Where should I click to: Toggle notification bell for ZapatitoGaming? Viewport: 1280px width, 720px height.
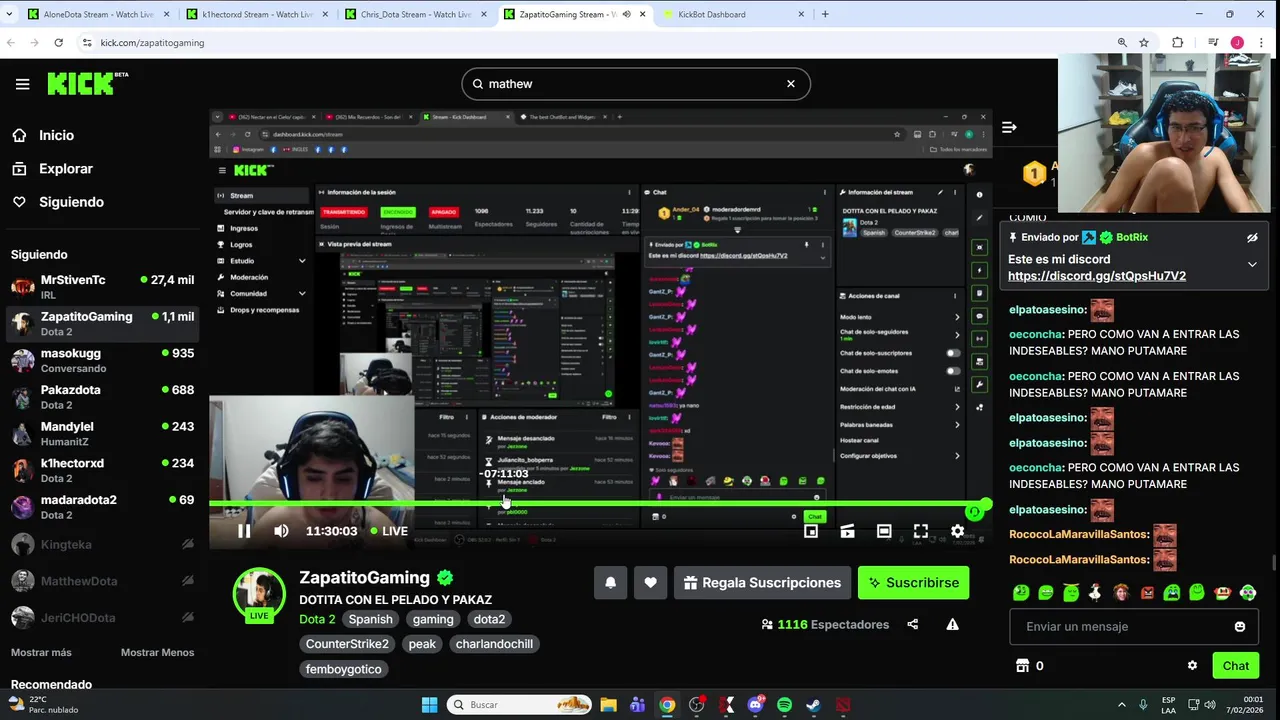point(610,583)
